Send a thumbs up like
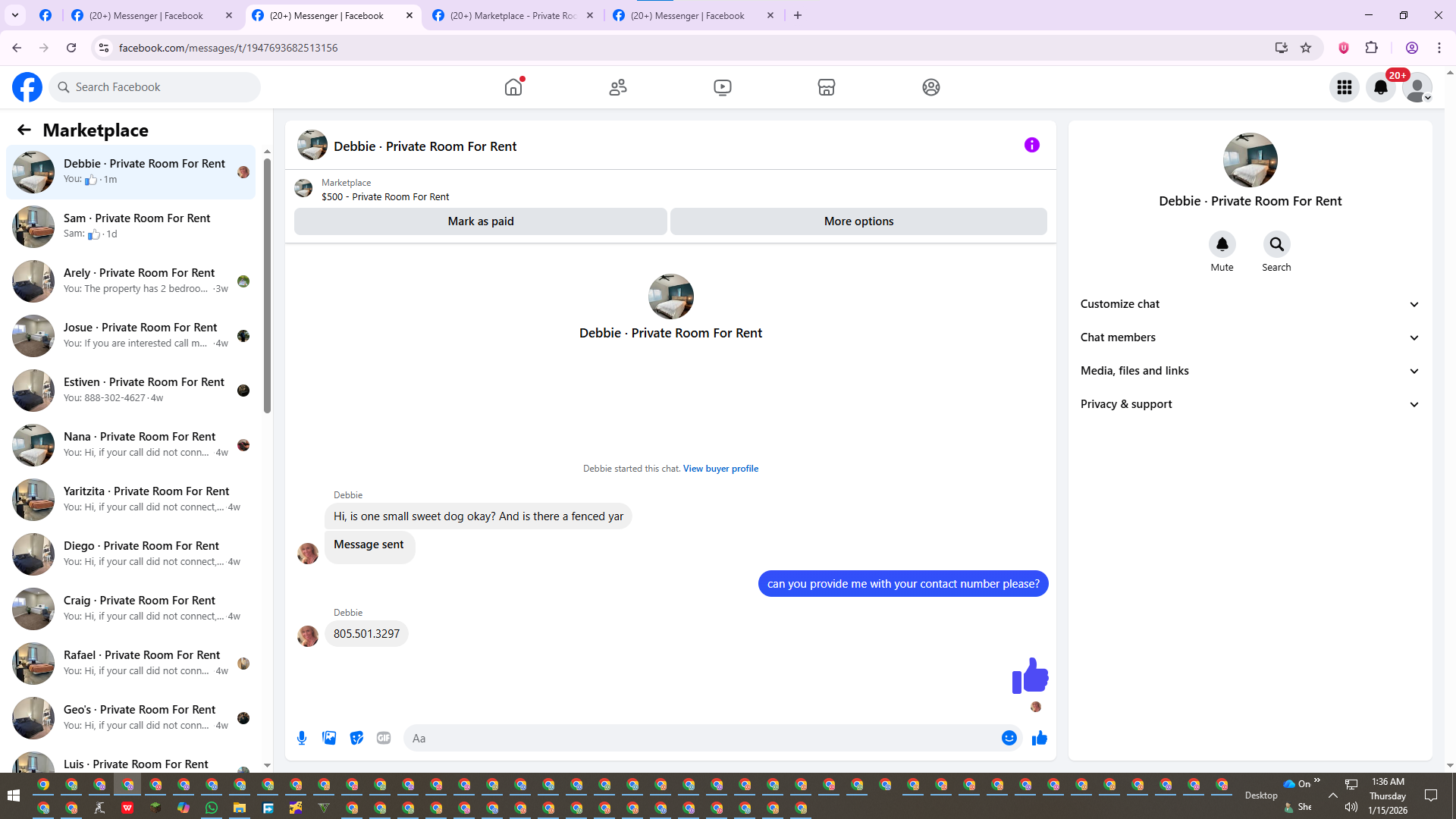 (x=1039, y=738)
